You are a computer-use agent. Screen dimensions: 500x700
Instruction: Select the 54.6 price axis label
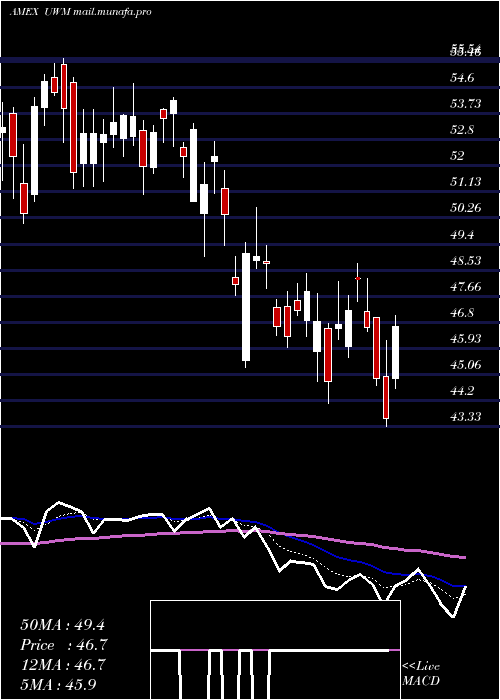click(x=463, y=78)
